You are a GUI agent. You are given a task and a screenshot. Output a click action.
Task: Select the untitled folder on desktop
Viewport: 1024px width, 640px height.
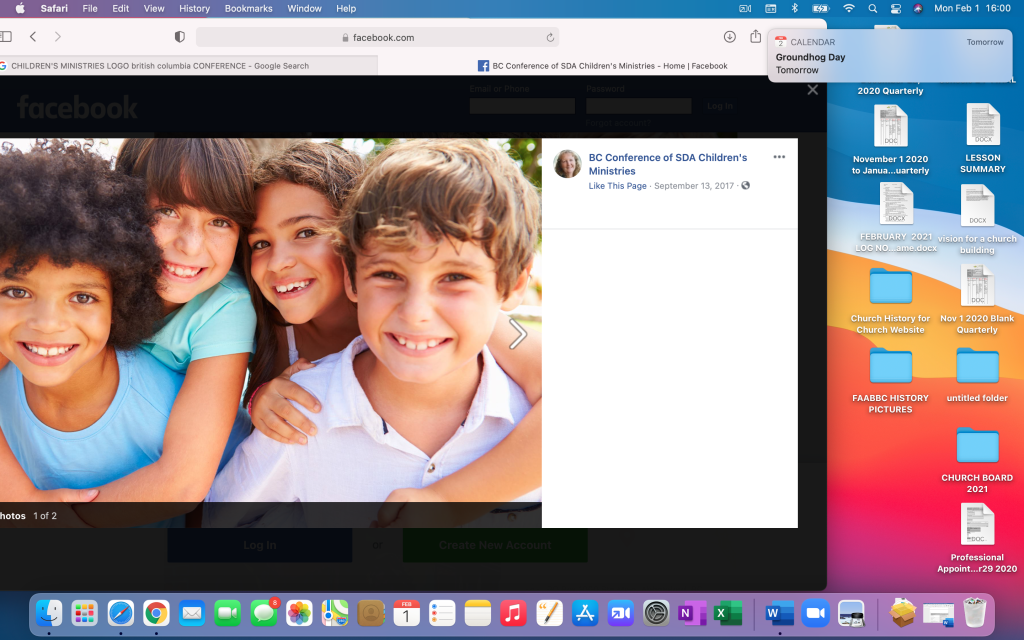977,375
